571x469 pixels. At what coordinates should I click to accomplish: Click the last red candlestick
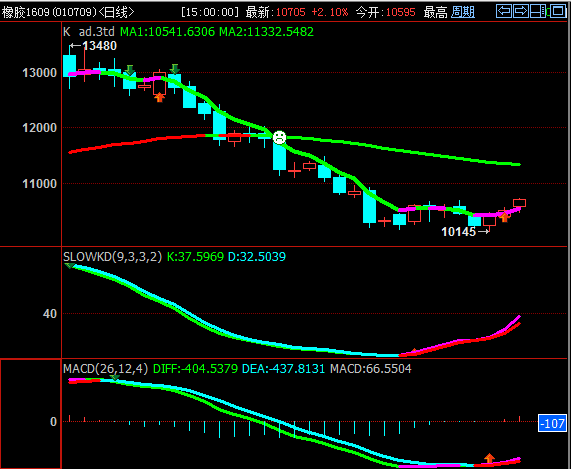tap(519, 203)
